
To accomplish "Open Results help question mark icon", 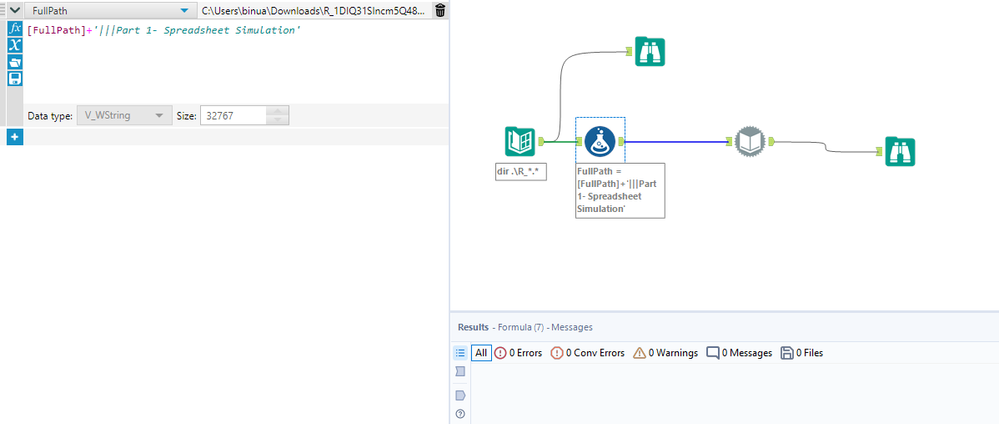I will 460,414.
